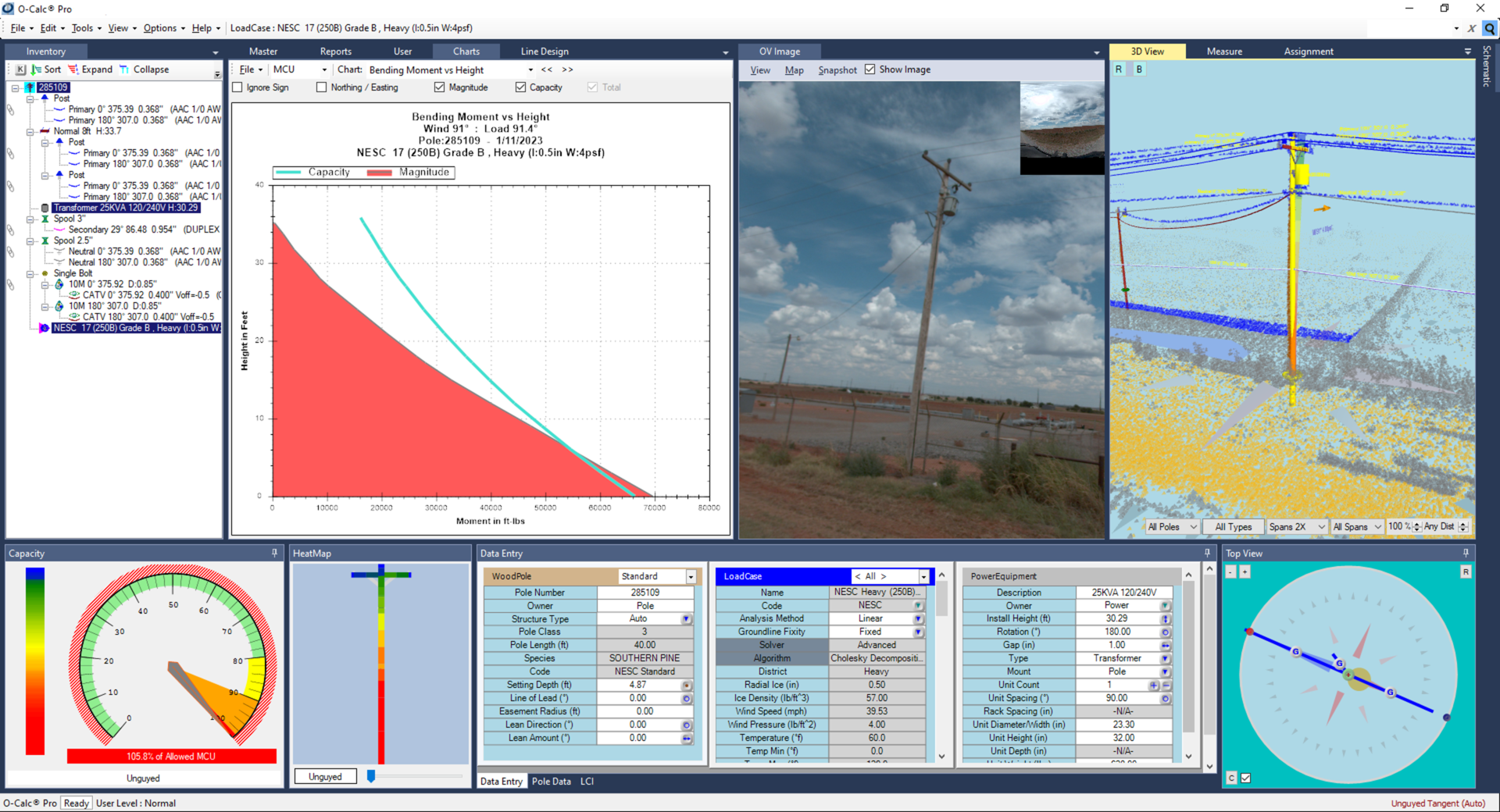Click the Sort icon above the inventory tree

(x=36, y=69)
